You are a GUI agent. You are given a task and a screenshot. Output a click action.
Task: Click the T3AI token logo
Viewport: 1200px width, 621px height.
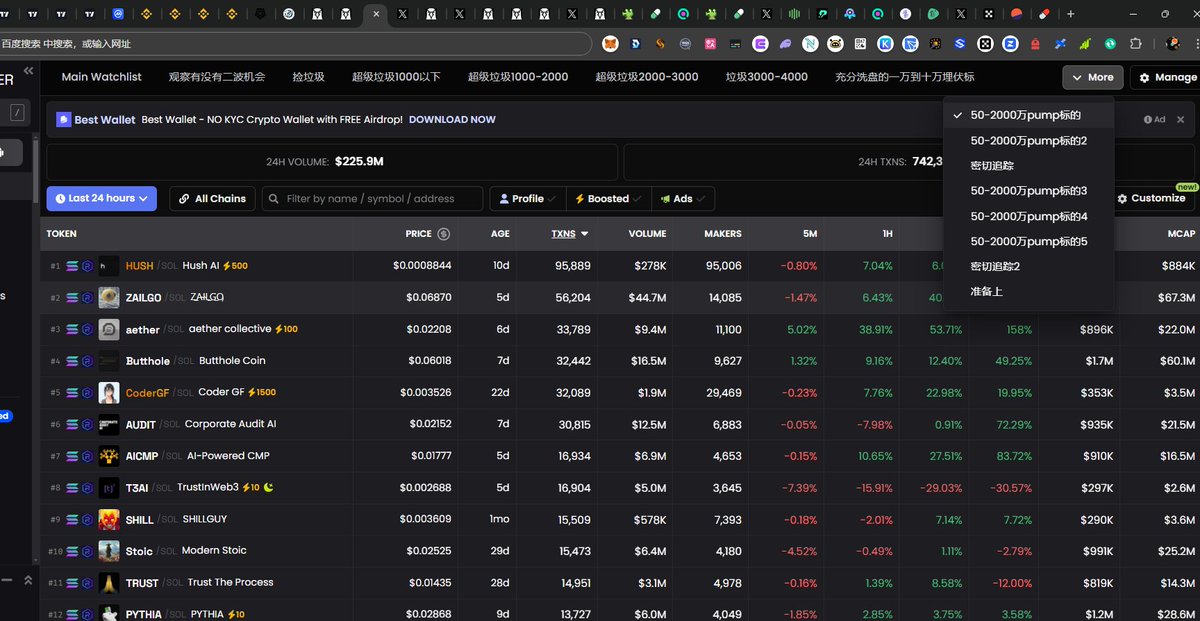pos(109,488)
